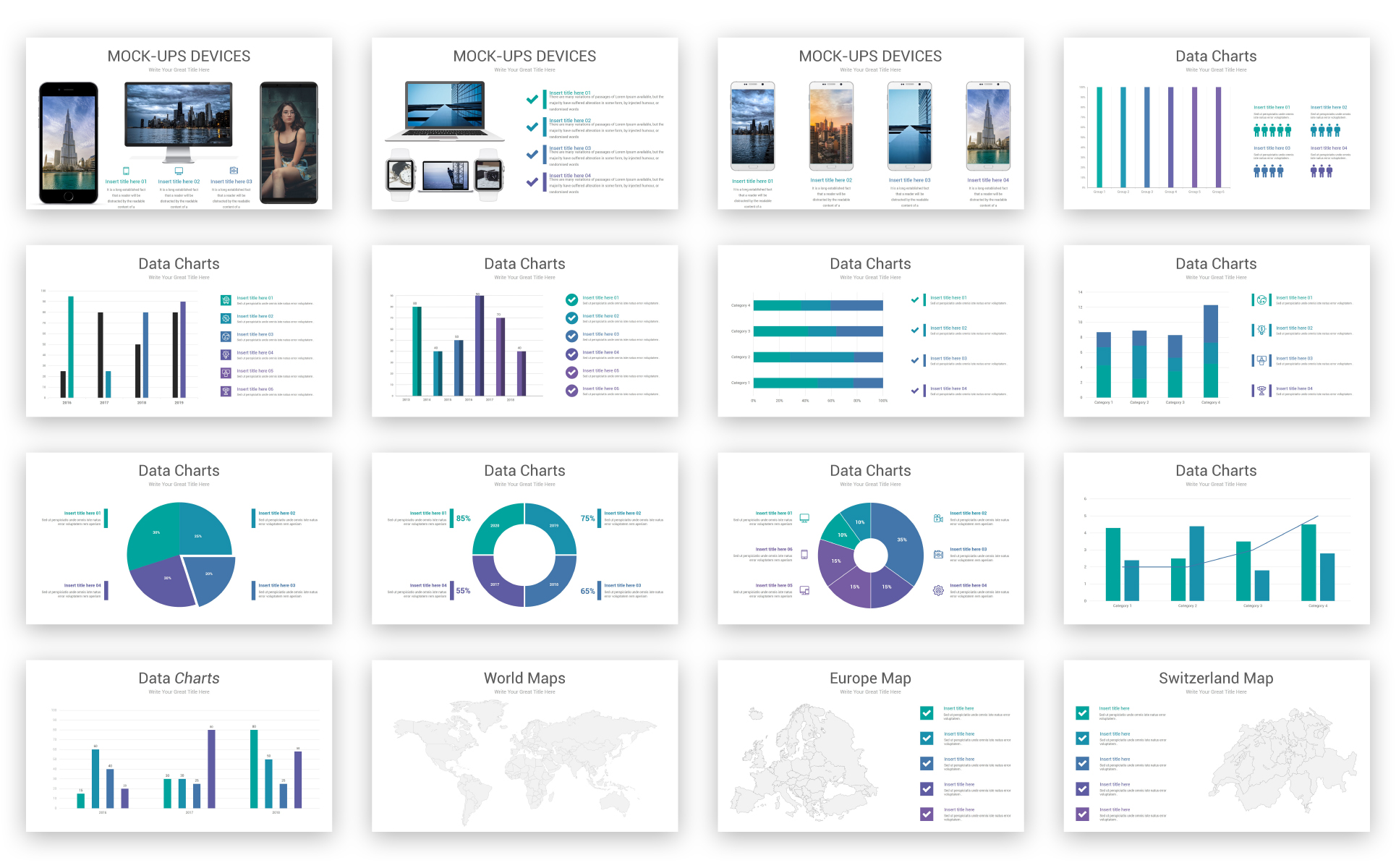Open the World Maps slide thumbnail
The height and width of the screenshot is (868, 1396).
pyautogui.click(x=524, y=745)
